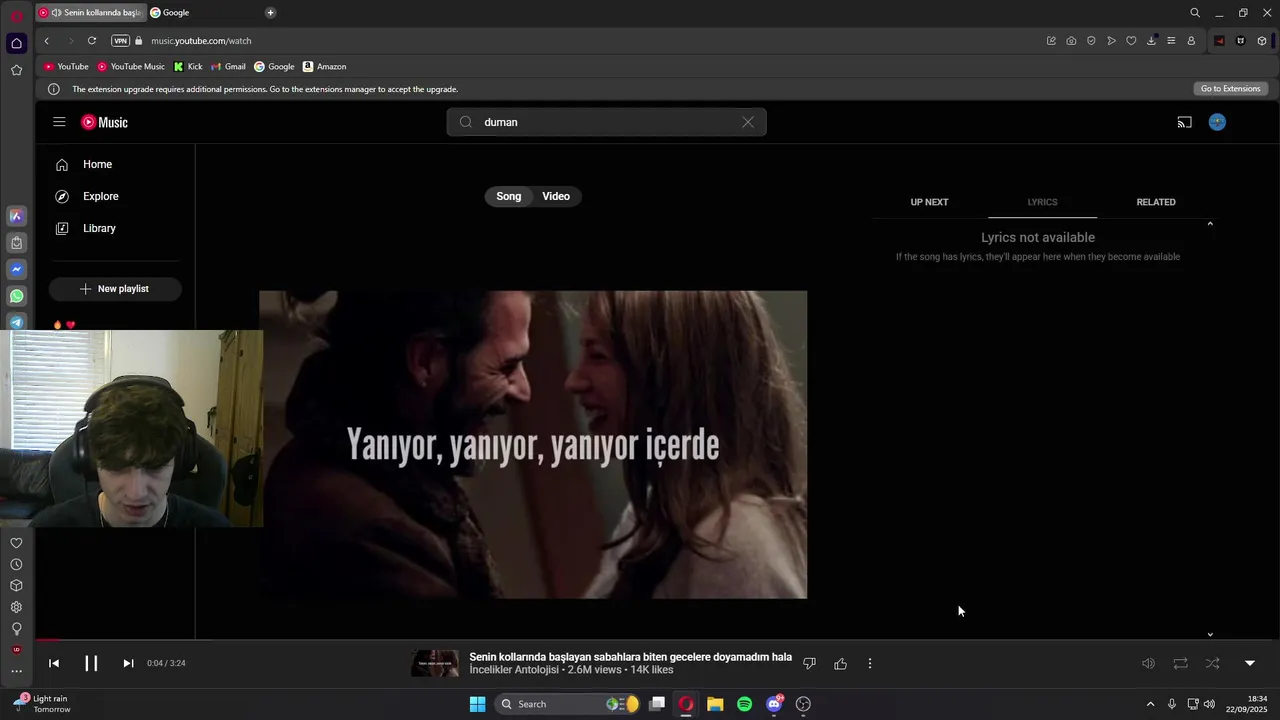Click the YouTube Music logo
Screen dimensions: 1280x720
[x=105, y=122]
